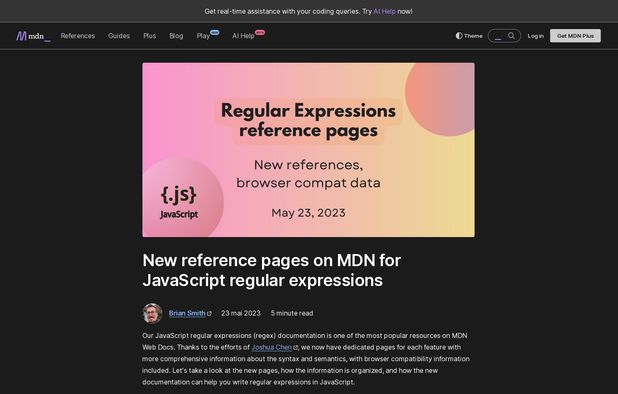Open the Play nav item
This screenshot has height=394, width=618.
click(x=203, y=36)
